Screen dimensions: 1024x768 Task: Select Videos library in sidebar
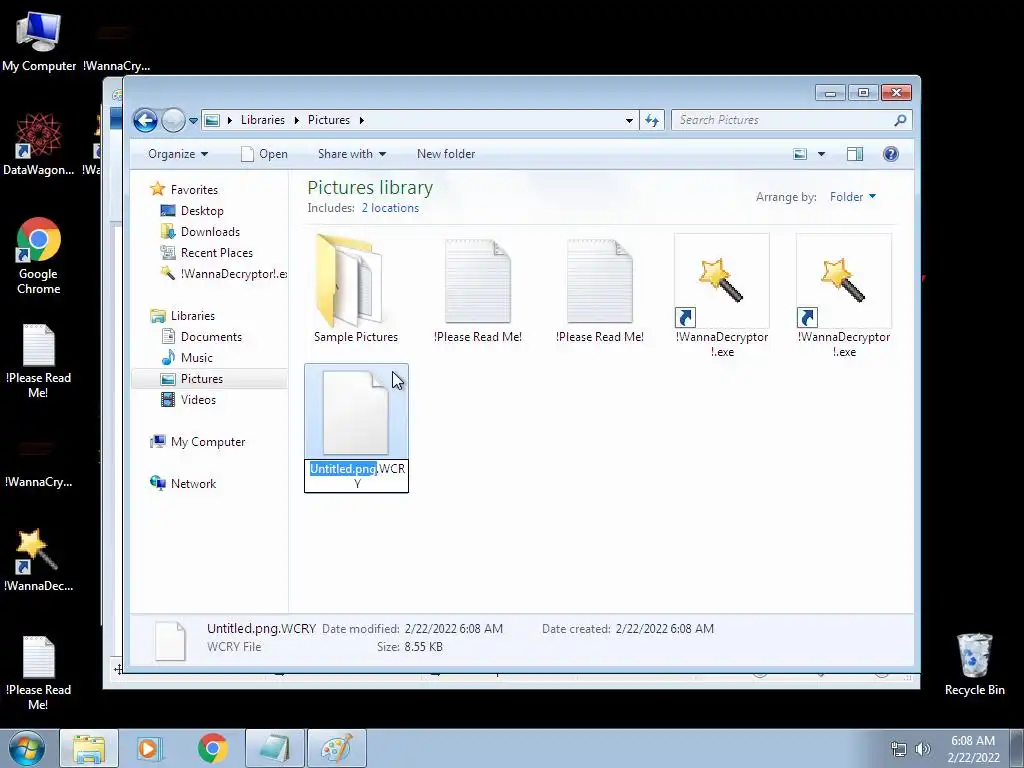[198, 400]
